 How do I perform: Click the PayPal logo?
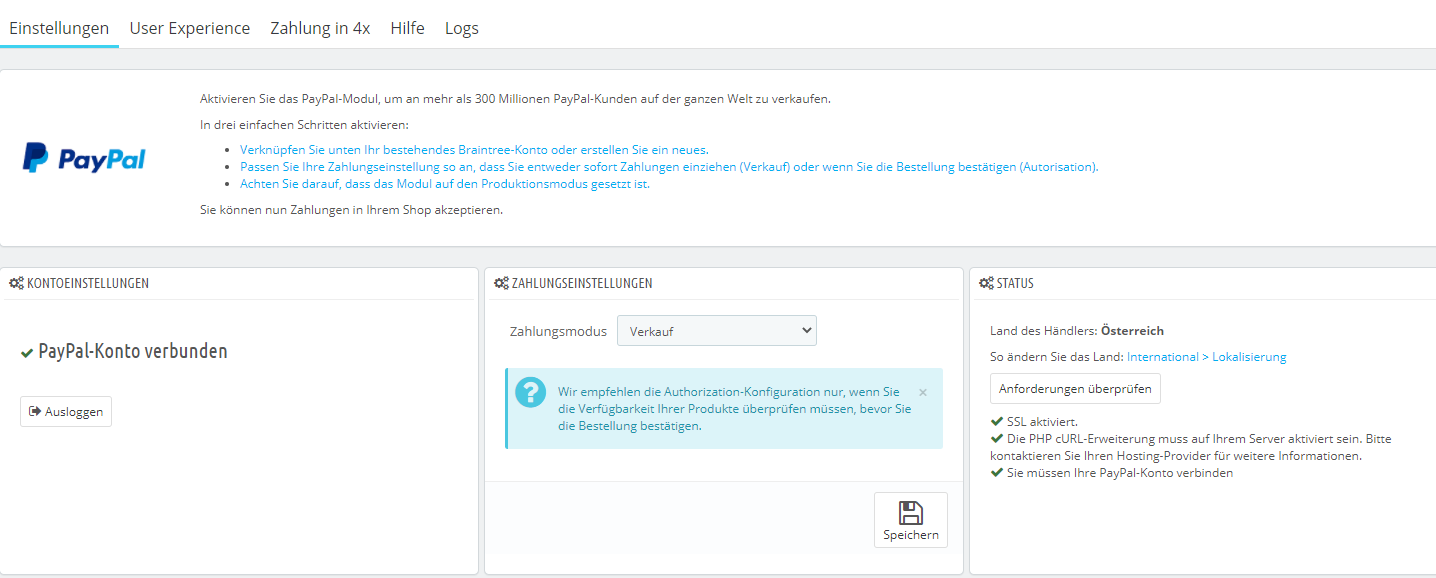pyautogui.click(x=84, y=158)
